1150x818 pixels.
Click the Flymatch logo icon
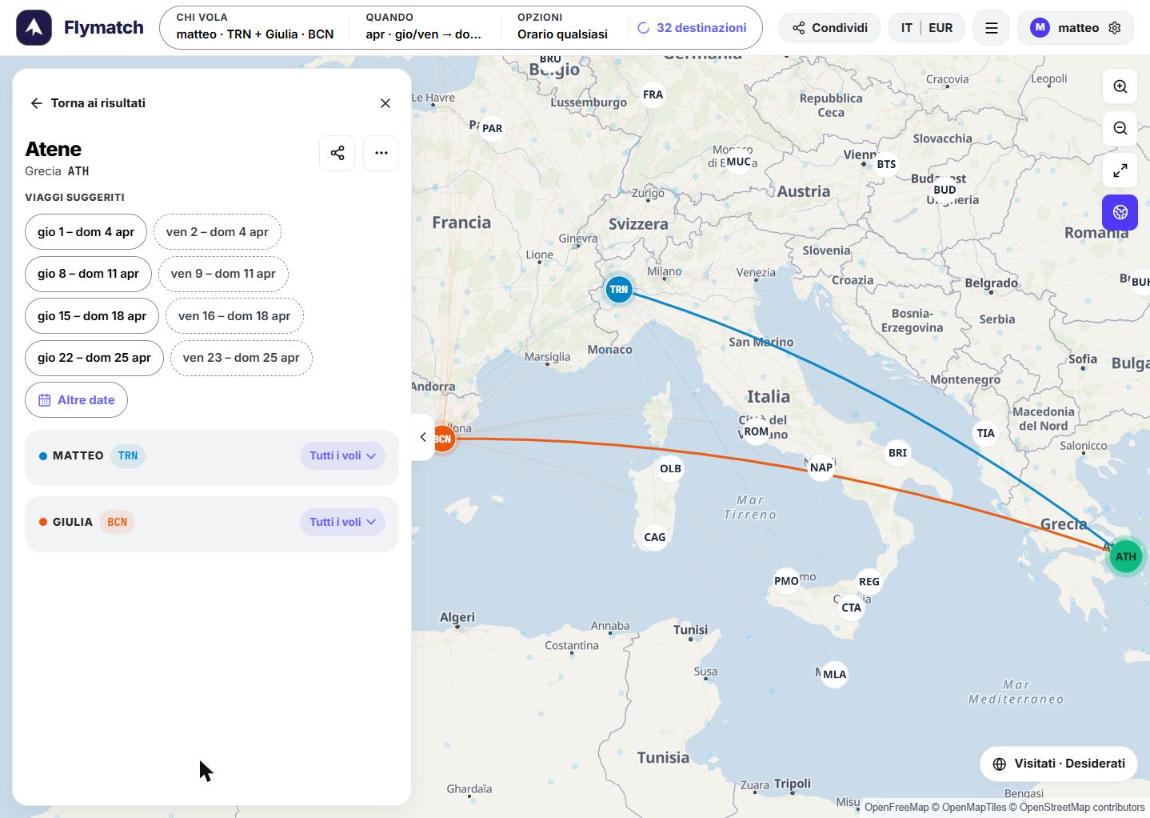(34, 28)
